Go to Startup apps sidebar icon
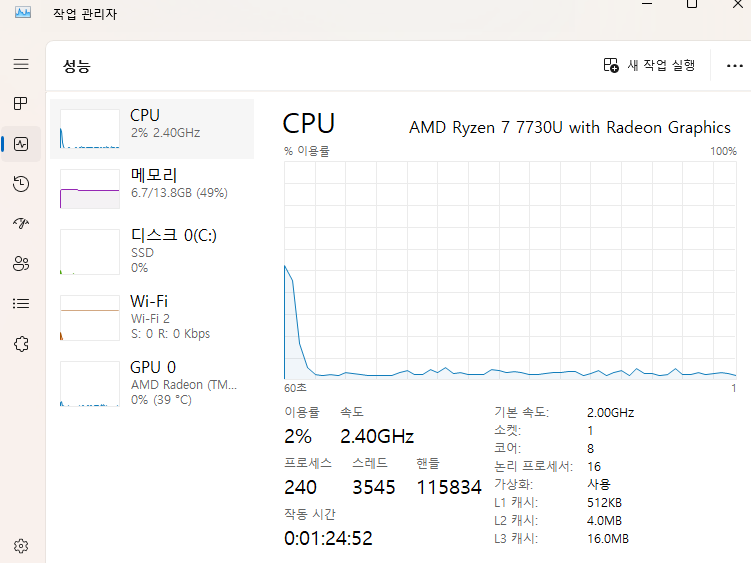The height and width of the screenshot is (563, 751). (x=21, y=224)
